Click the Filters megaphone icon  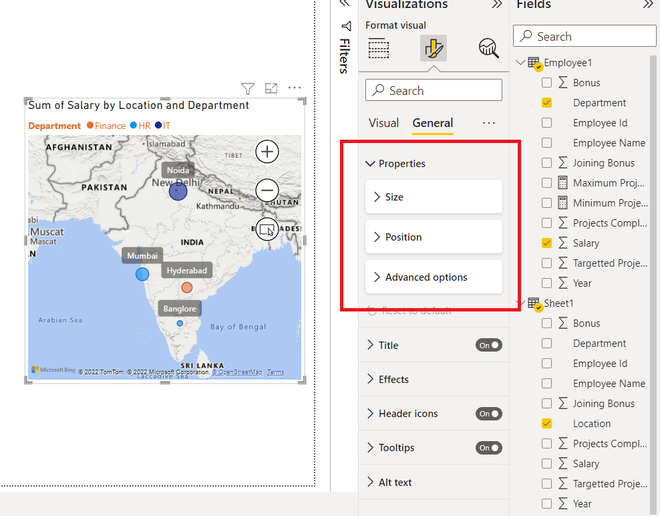[x=346, y=26]
